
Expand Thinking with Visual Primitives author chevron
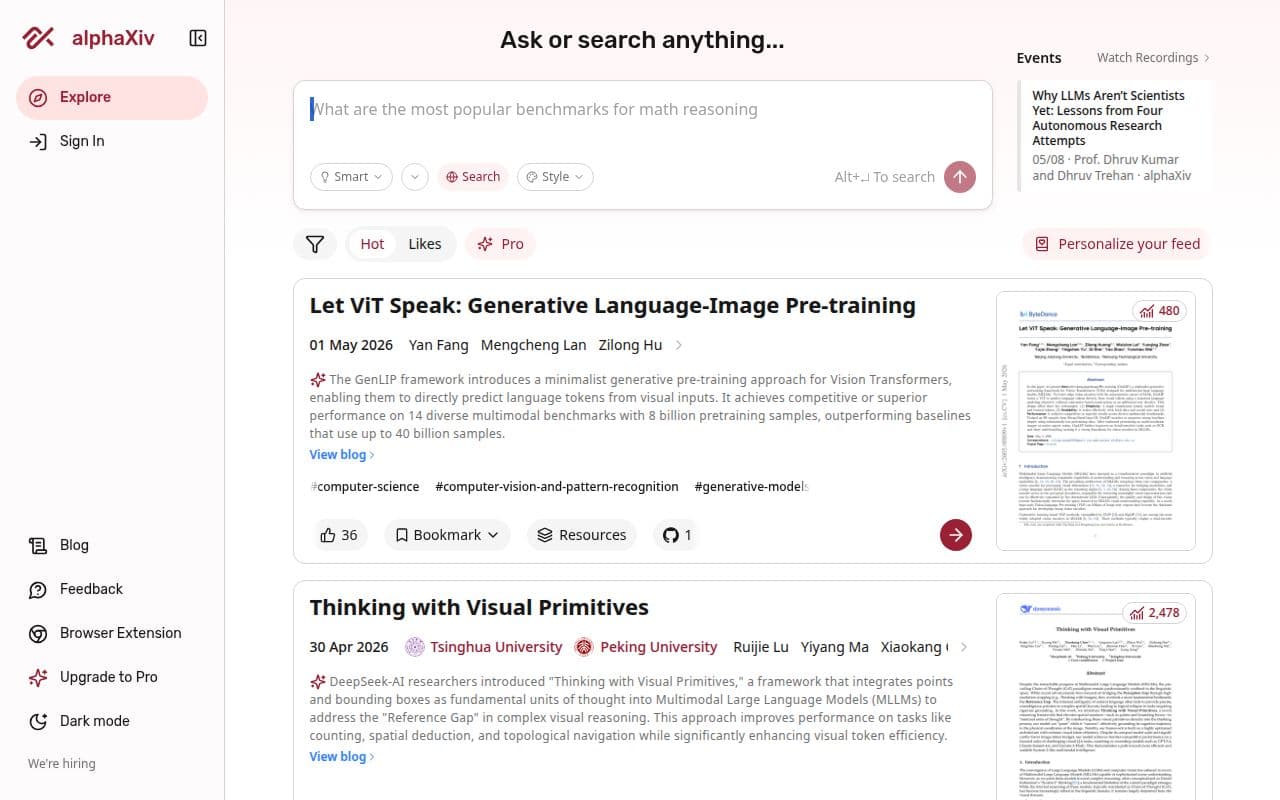point(964,647)
